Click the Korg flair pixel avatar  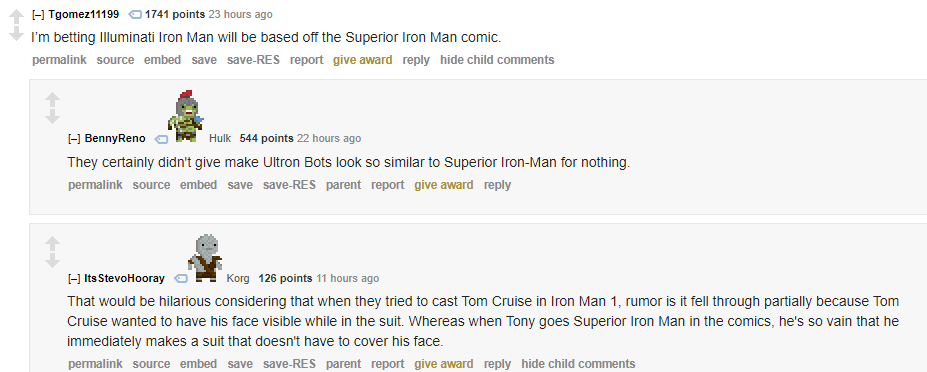(205, 258)
